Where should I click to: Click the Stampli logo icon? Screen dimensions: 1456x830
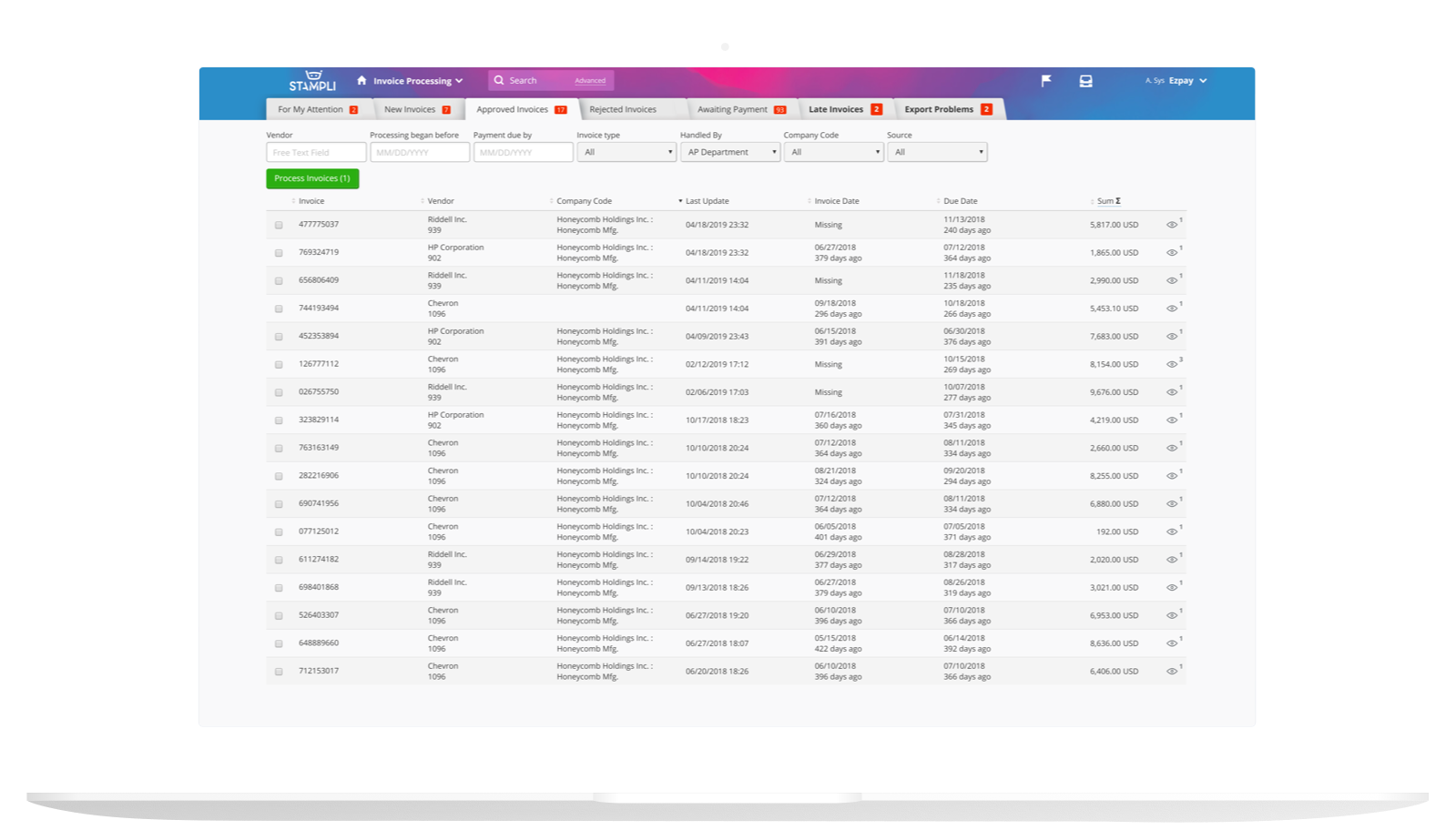[x=312, y=81]
